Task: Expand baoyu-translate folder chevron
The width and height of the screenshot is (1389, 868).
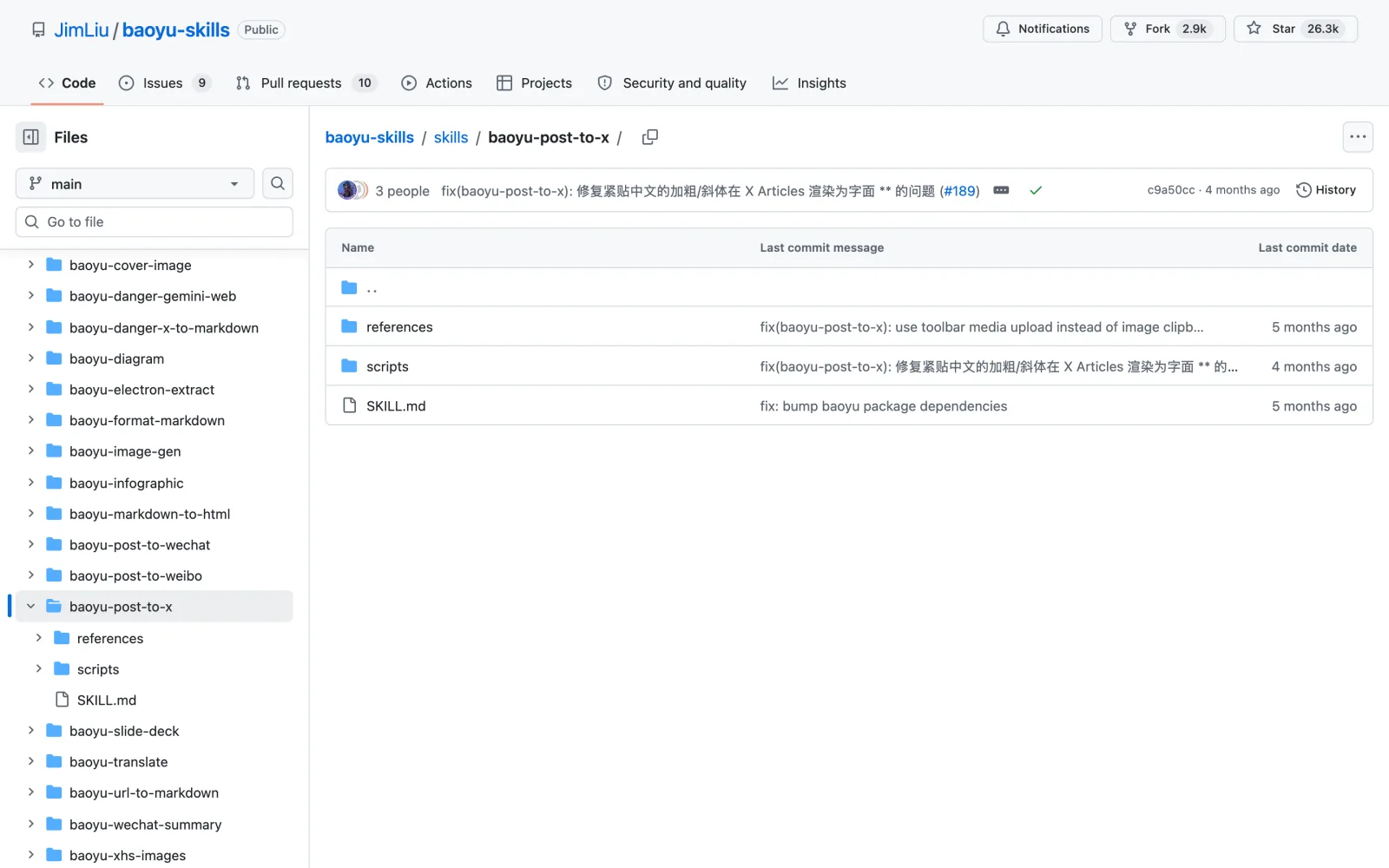Action: [30, 762]
